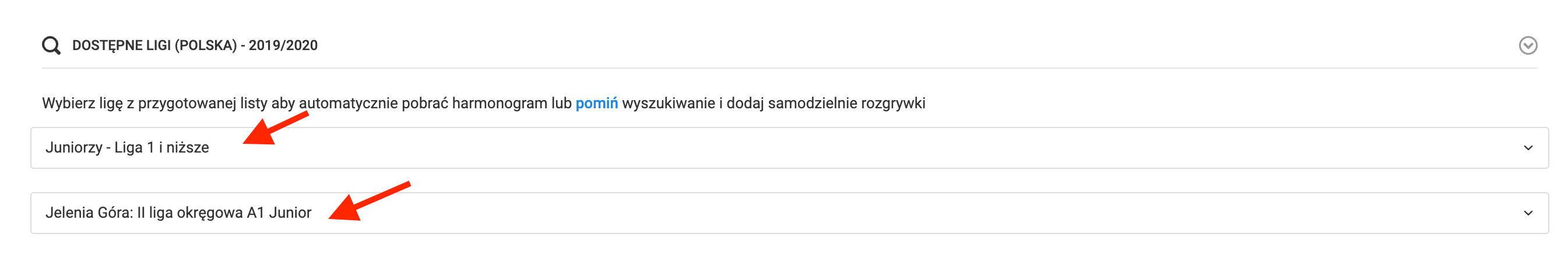
Task: Click the red arrow pointing at Jelenia Góra
Action: tap(368, 201)
